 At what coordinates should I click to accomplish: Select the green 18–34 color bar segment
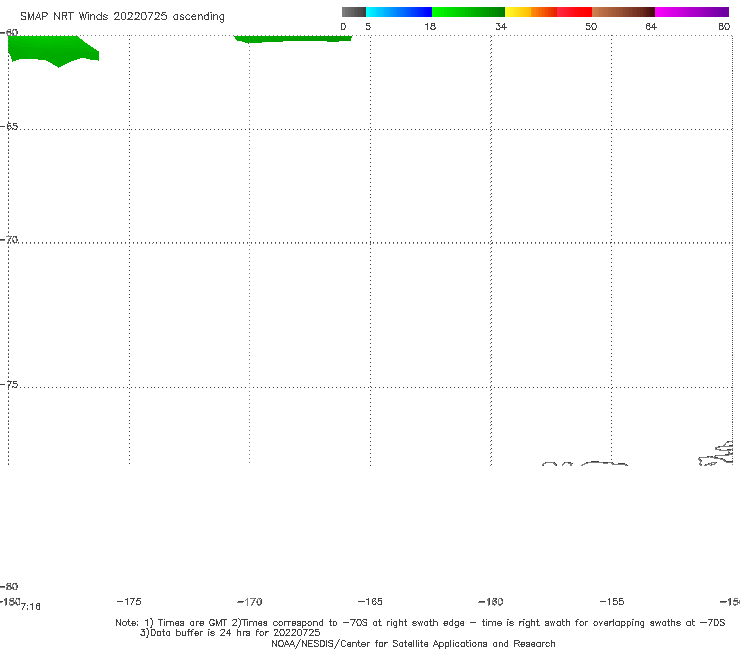click(x=468, y=12)
